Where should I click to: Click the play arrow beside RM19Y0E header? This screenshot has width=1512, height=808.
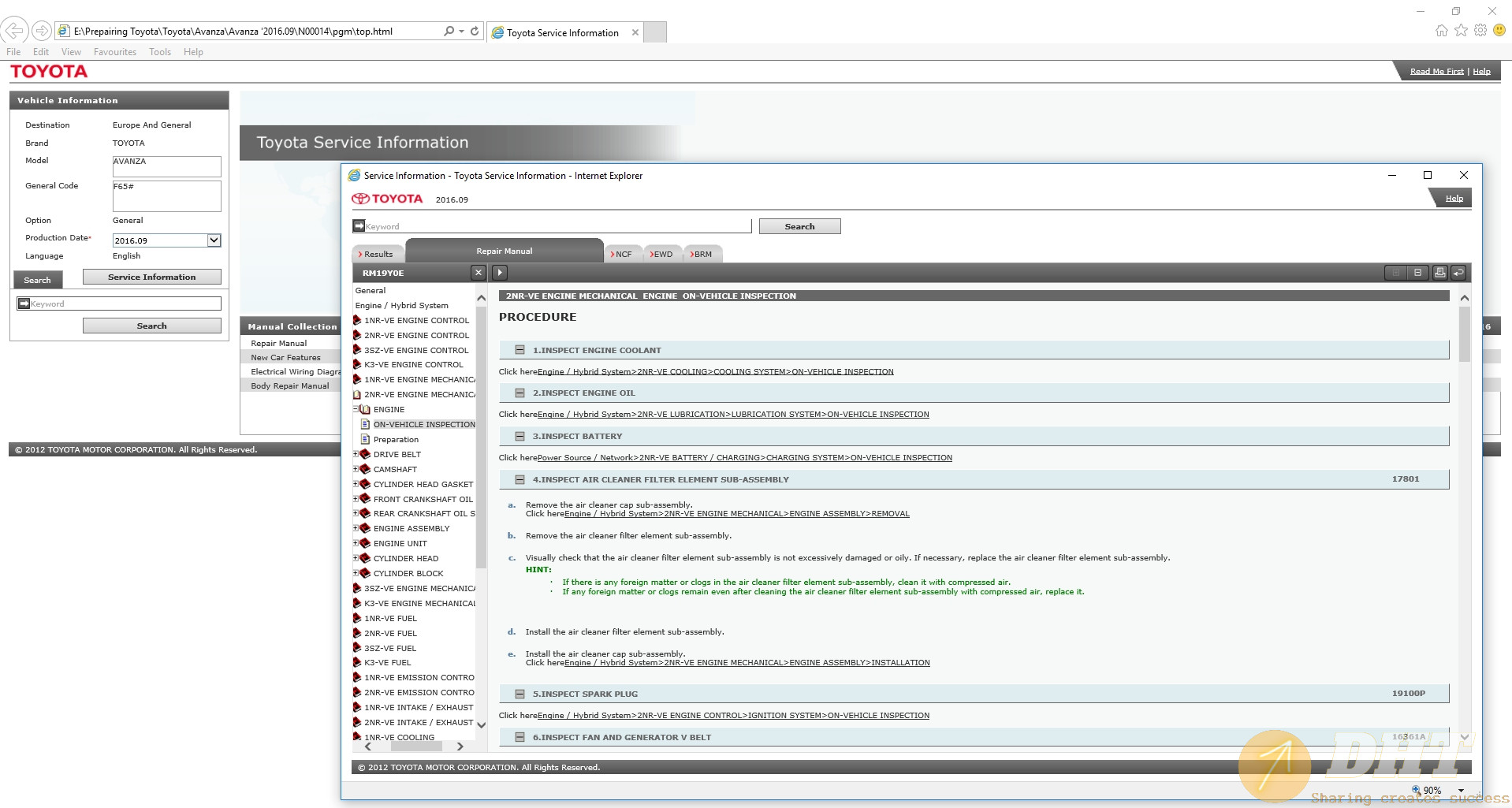pyautogui.click(x=499, y=273)
